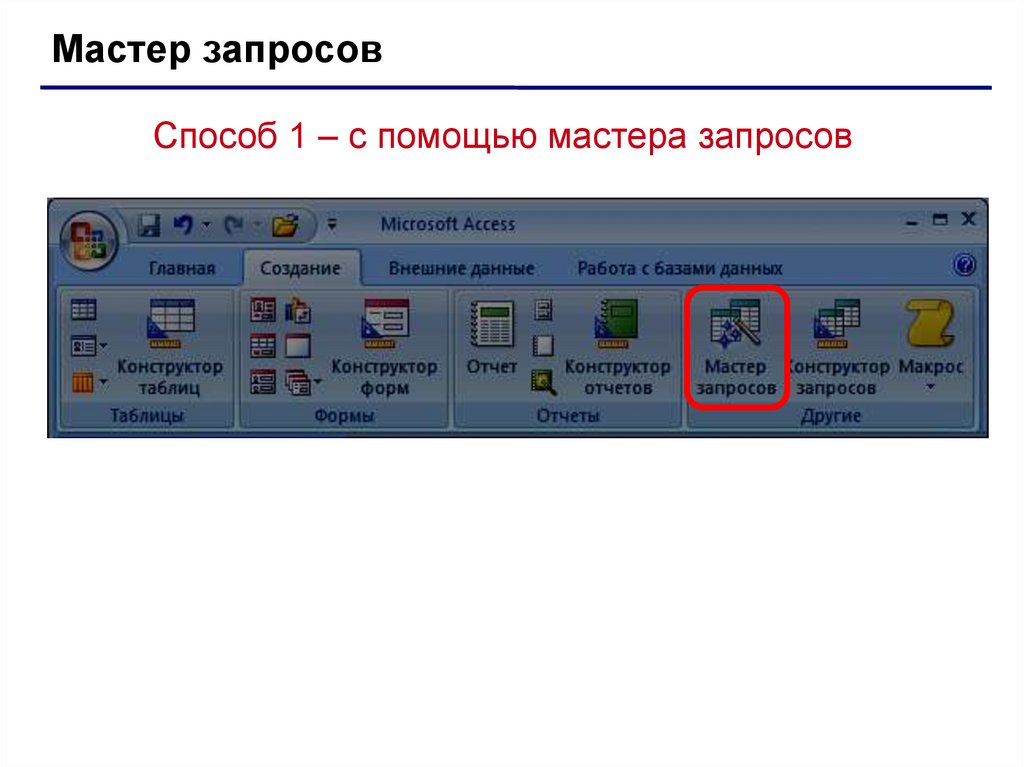The image size is (1024, 767).
Task: Click the orange SharePoint Lists icon
Action: pyautogui.click(x=82, y=382)
